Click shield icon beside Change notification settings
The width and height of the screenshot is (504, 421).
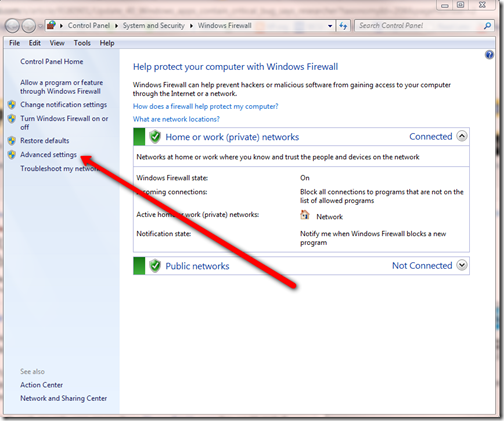12,105
